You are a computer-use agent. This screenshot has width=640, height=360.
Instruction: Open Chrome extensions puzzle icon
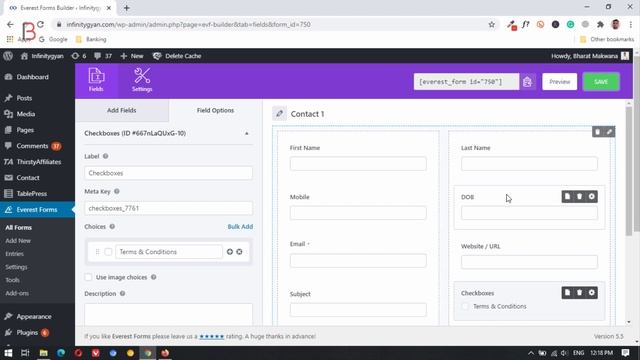point(600,24)
